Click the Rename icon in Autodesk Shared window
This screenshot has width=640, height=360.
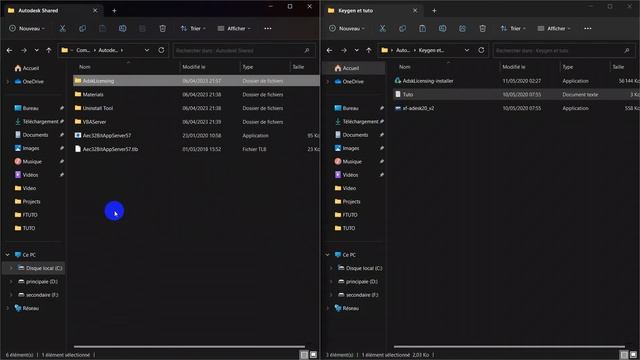122,28
